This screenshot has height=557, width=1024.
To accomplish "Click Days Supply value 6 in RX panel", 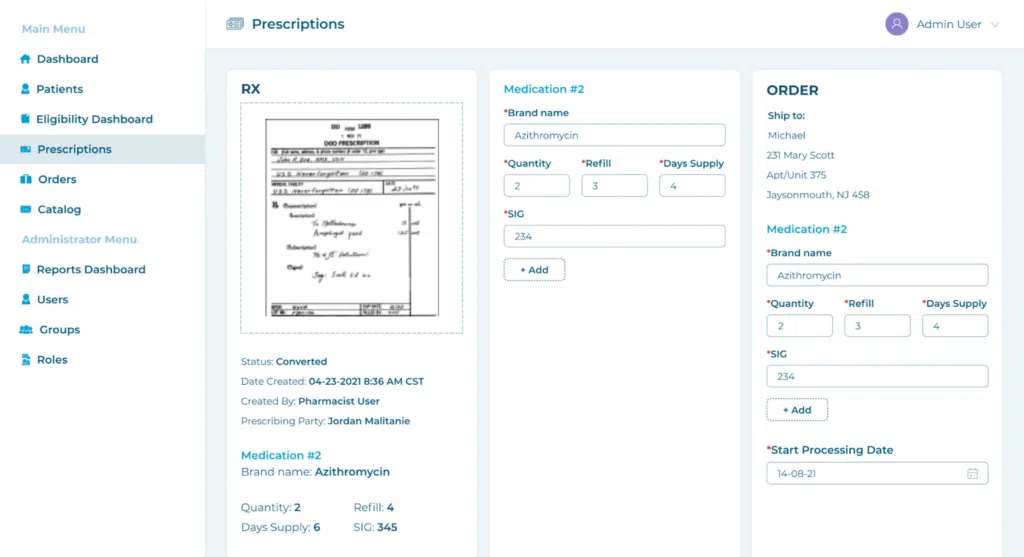I will 317,527.
